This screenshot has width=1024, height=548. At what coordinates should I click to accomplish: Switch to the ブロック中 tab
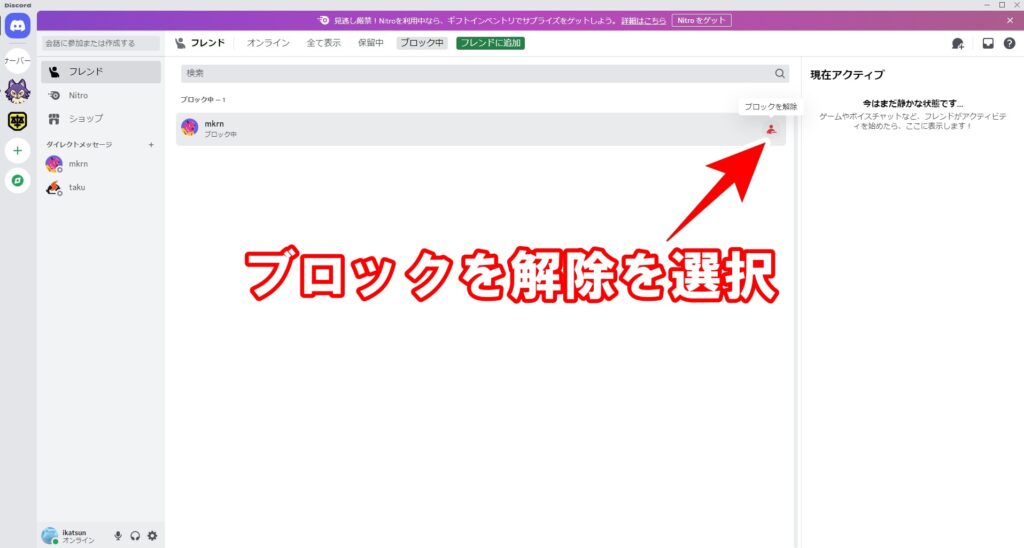click(x=422, y=43)
